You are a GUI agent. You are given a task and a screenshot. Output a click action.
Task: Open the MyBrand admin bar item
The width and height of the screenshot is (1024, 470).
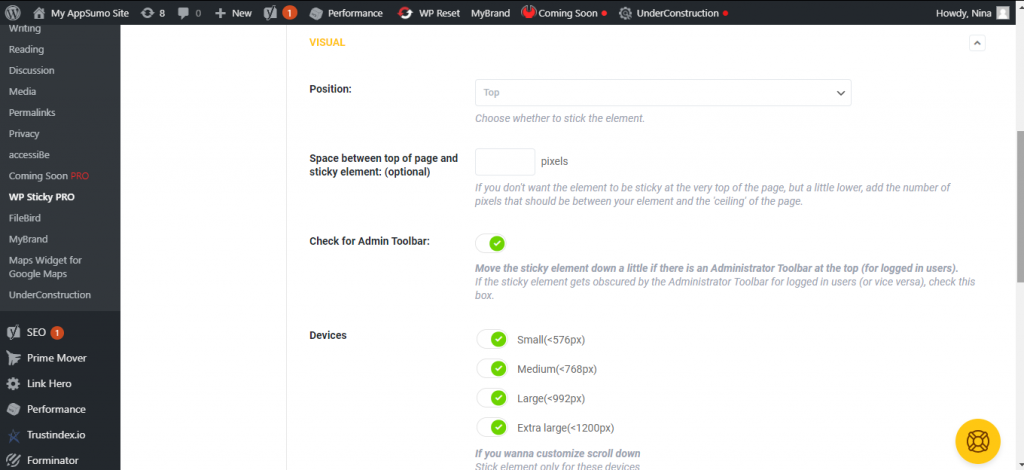point(490,13)
